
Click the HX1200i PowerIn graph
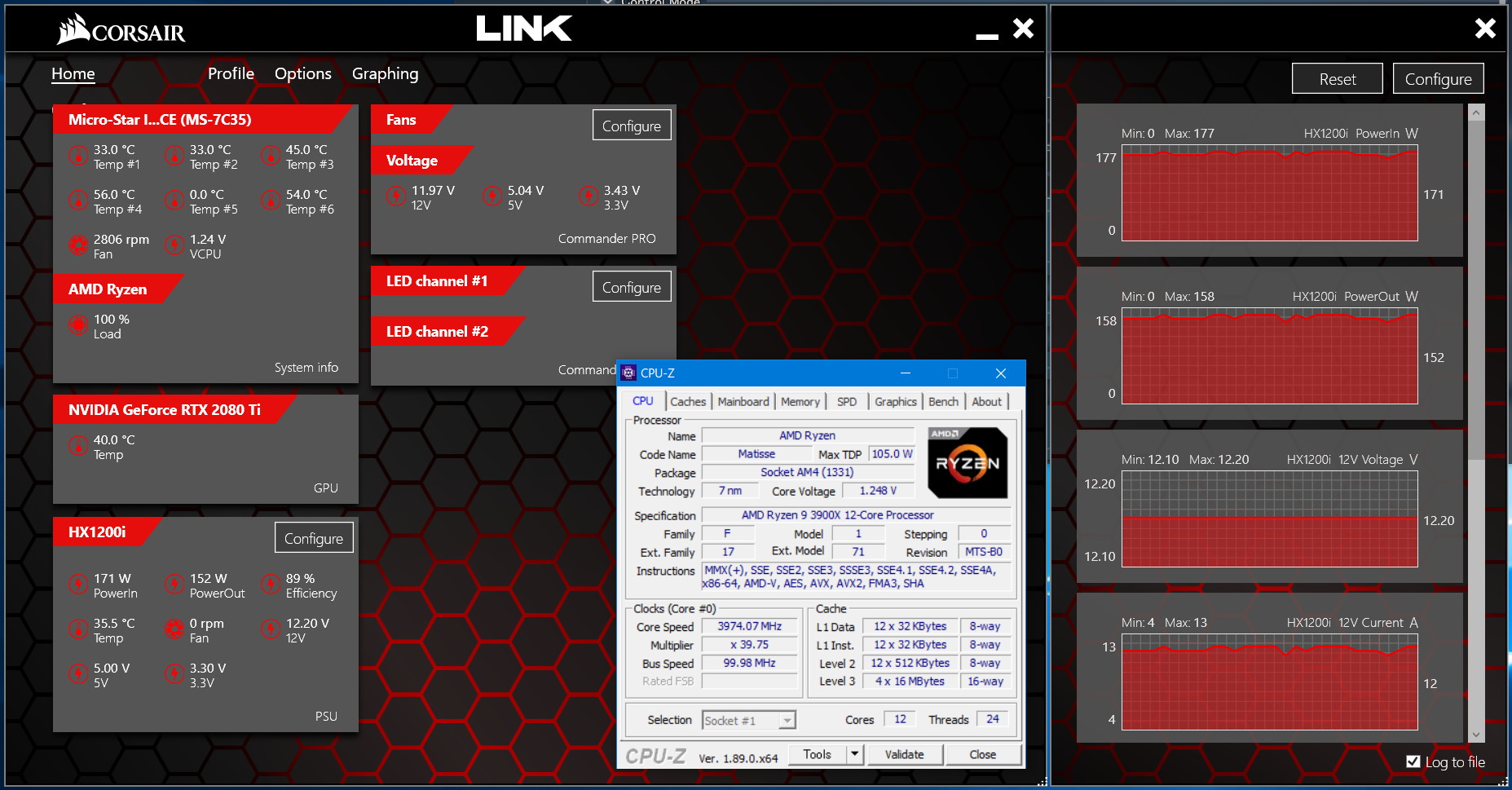(1269, 194)
